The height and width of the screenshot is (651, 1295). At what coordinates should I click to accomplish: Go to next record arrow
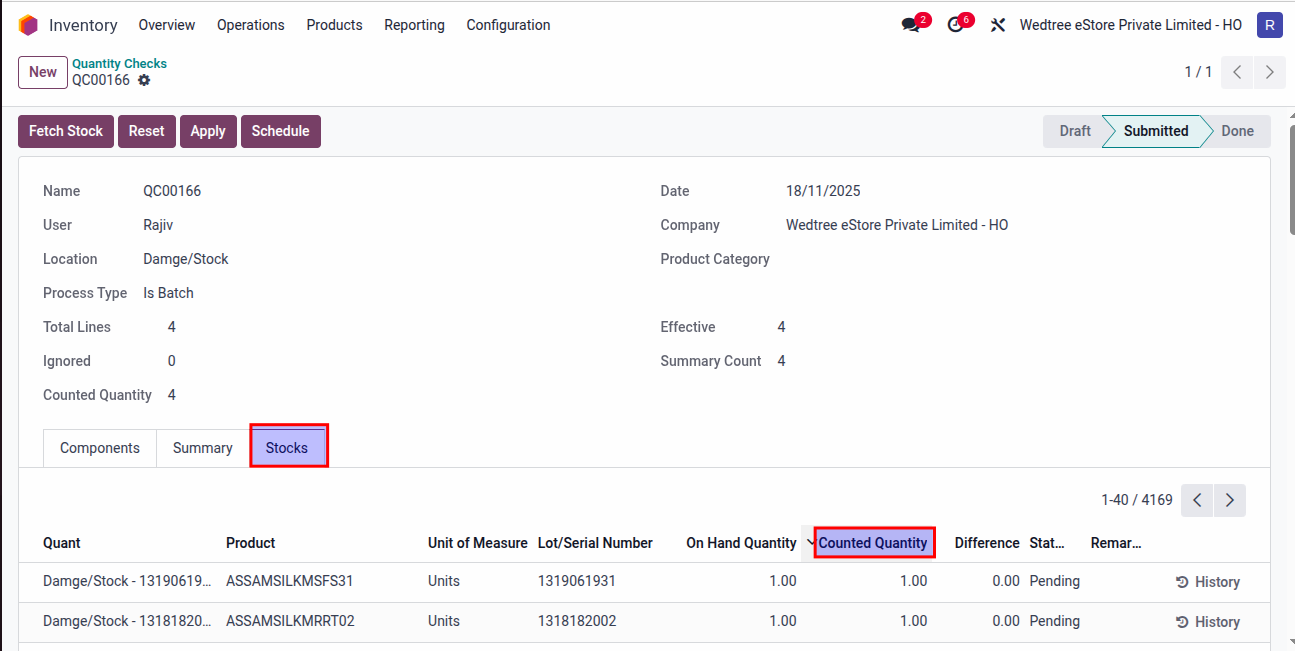point(1269,72)
